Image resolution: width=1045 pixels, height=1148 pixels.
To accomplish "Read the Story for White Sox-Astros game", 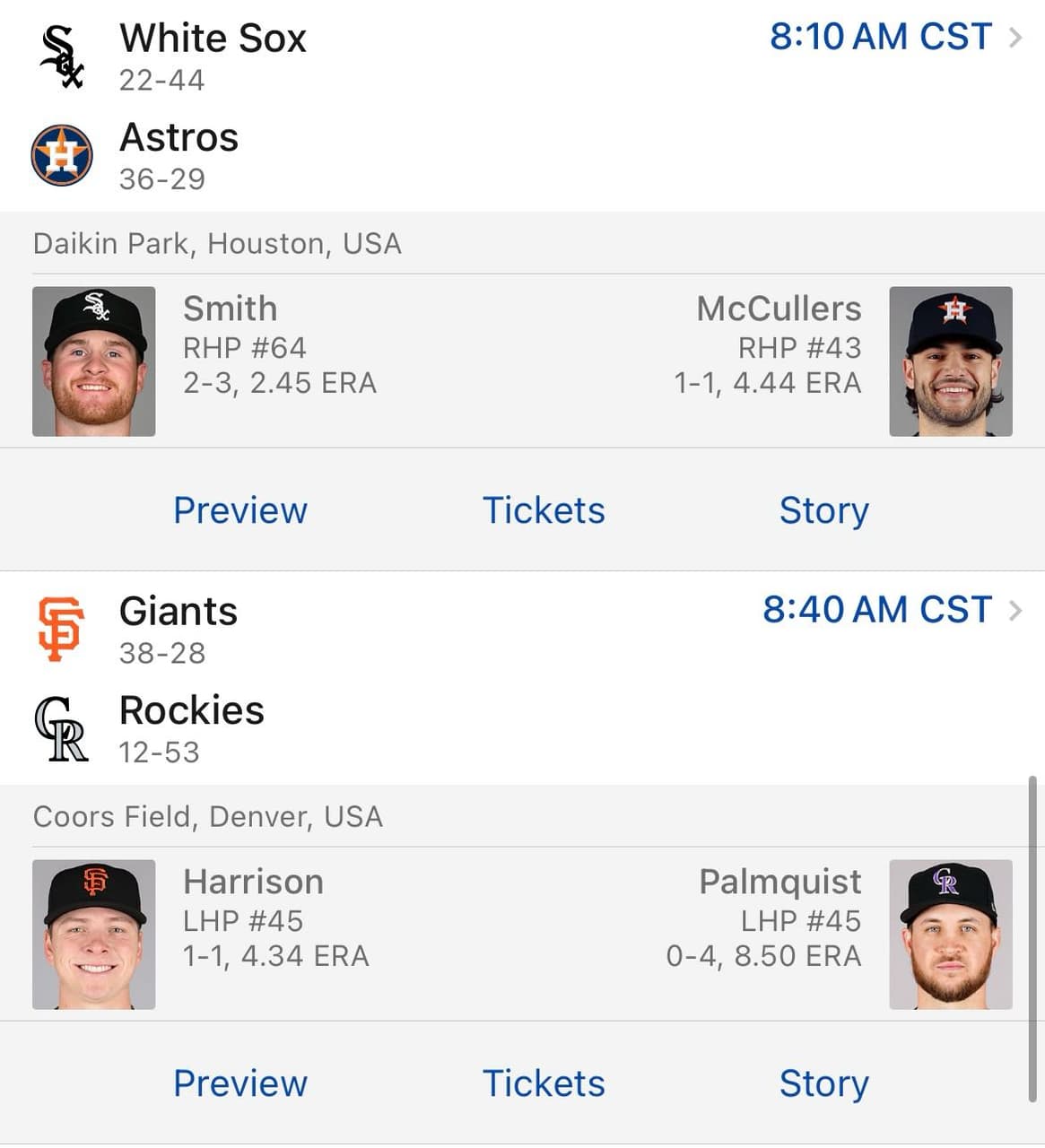I will click(823, 510).
